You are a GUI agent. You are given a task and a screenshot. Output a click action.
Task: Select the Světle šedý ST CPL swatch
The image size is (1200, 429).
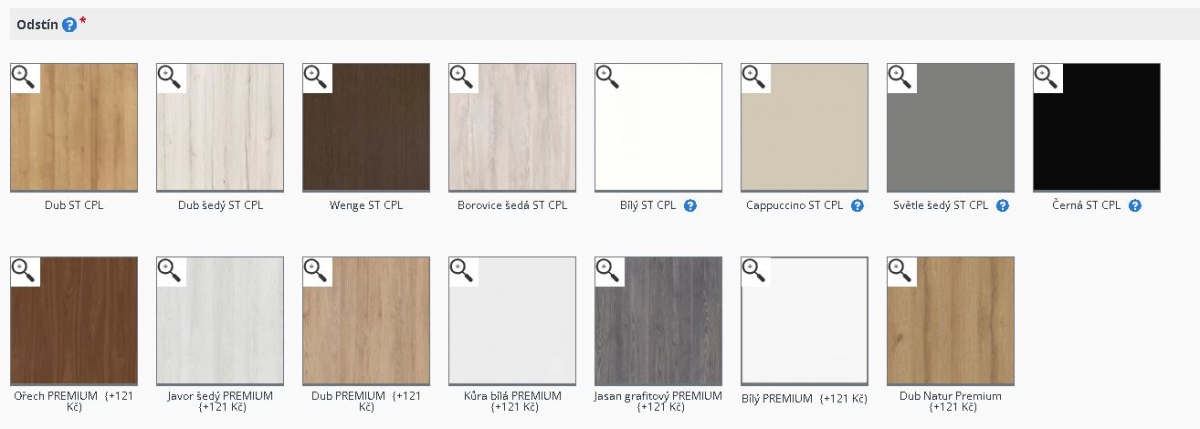coord(950,128)
